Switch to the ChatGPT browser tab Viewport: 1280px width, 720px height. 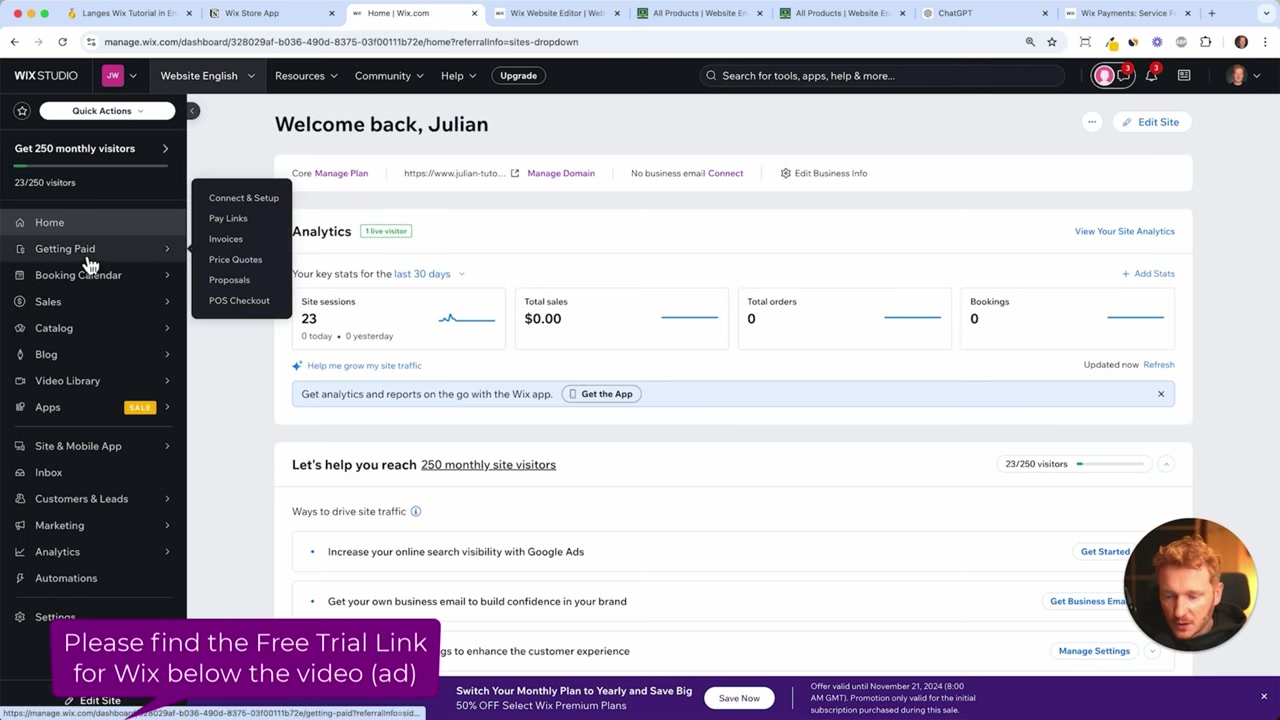[x=985, y=13]
